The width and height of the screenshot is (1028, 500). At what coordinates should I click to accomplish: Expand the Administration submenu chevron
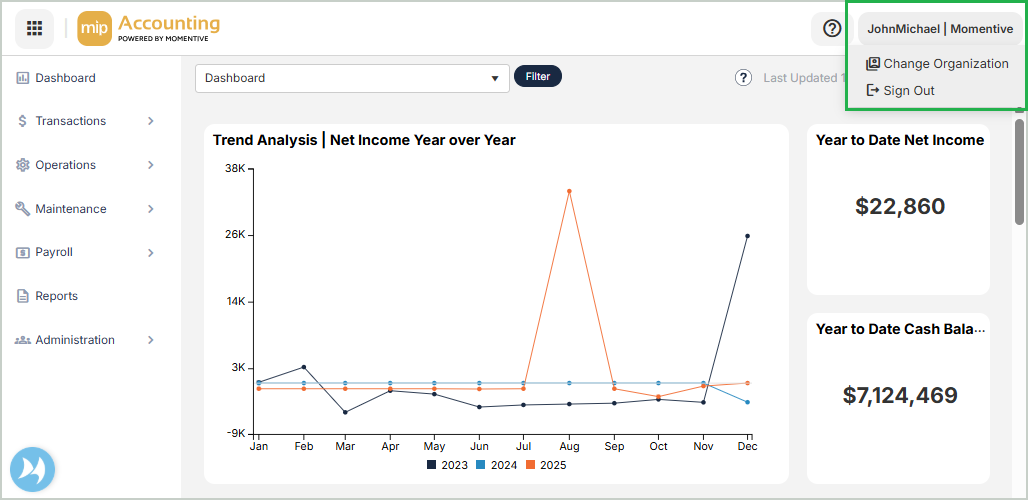pyautogui.click(x=151, y=340)
